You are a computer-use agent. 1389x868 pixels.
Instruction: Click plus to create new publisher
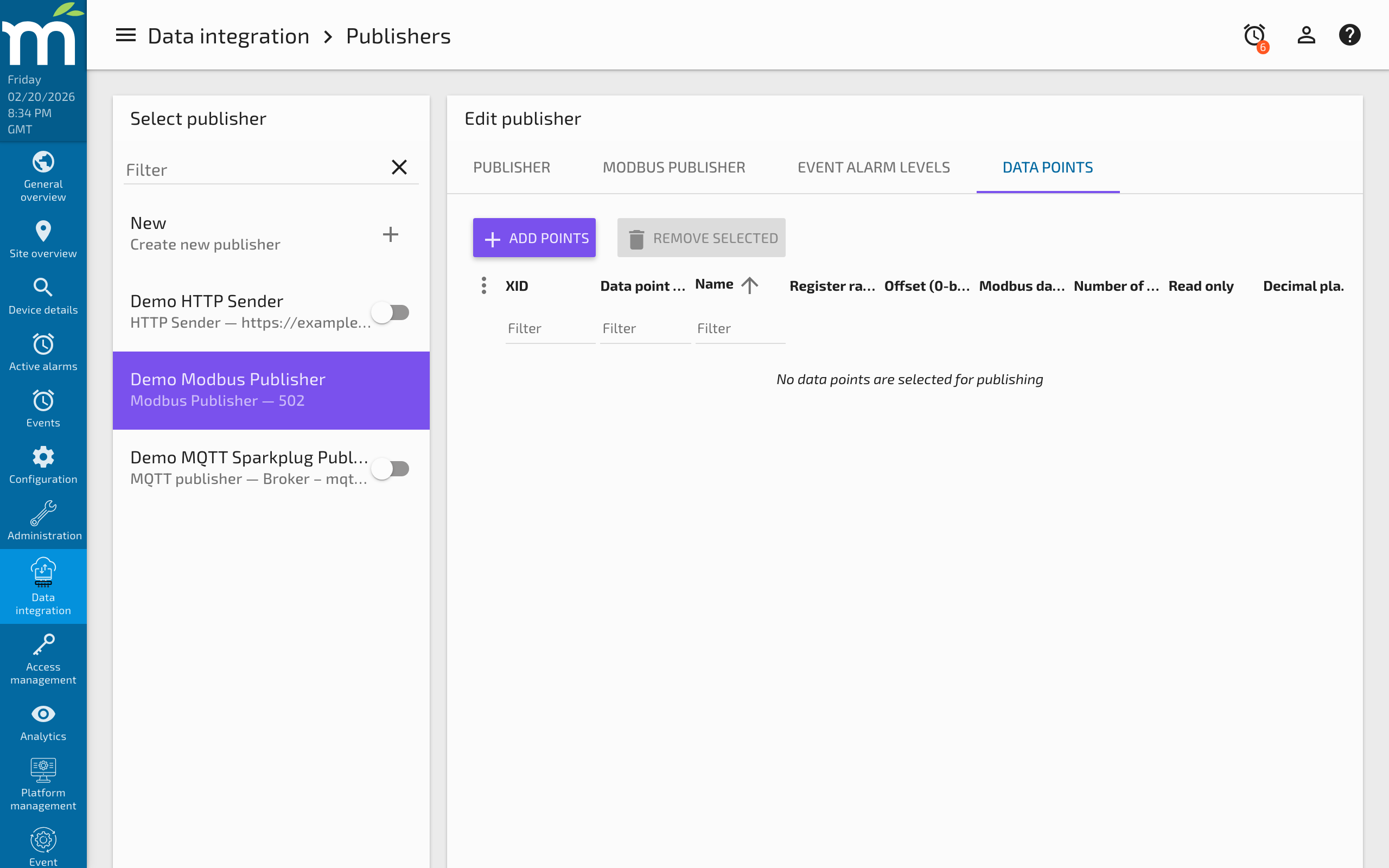pos(390,234)
